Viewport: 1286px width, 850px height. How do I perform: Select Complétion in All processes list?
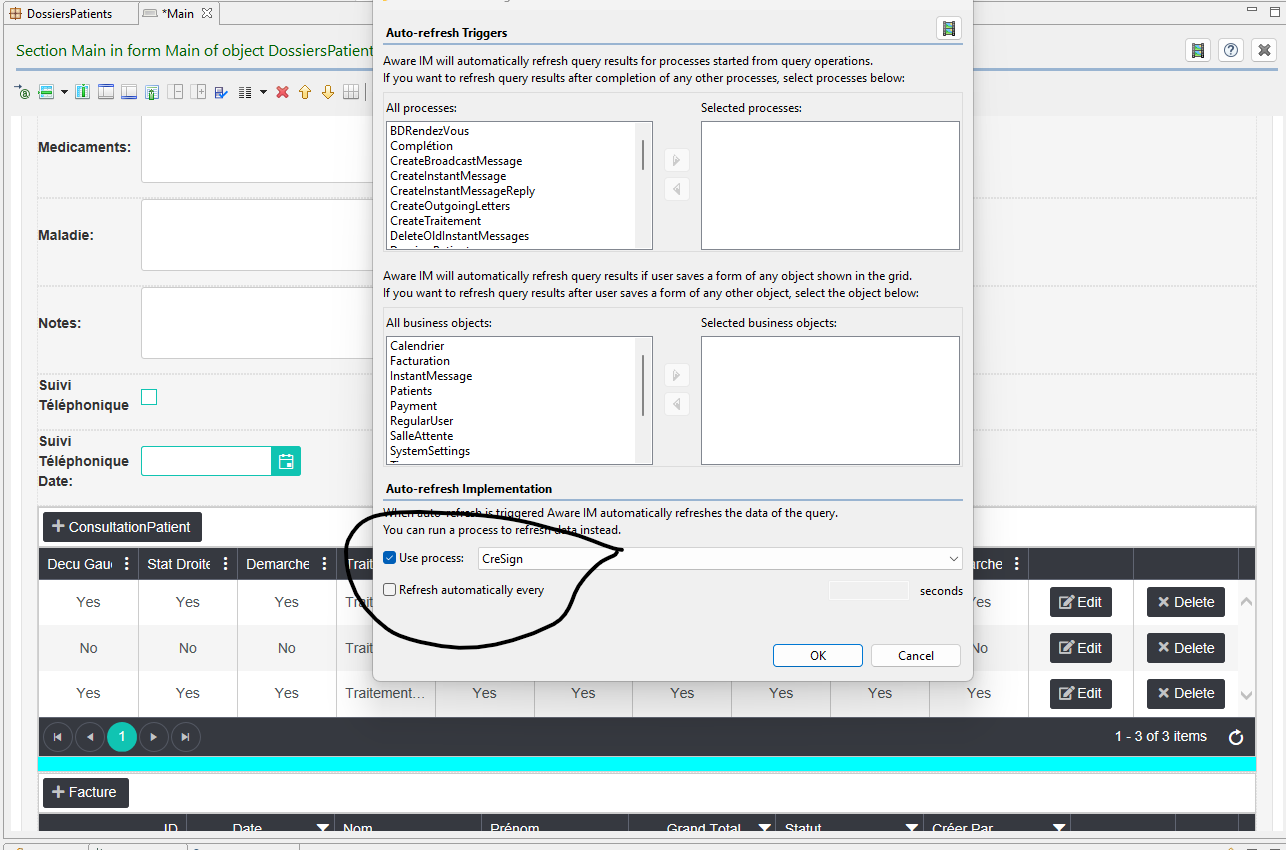pyautogui.click(x=421, y=146)
